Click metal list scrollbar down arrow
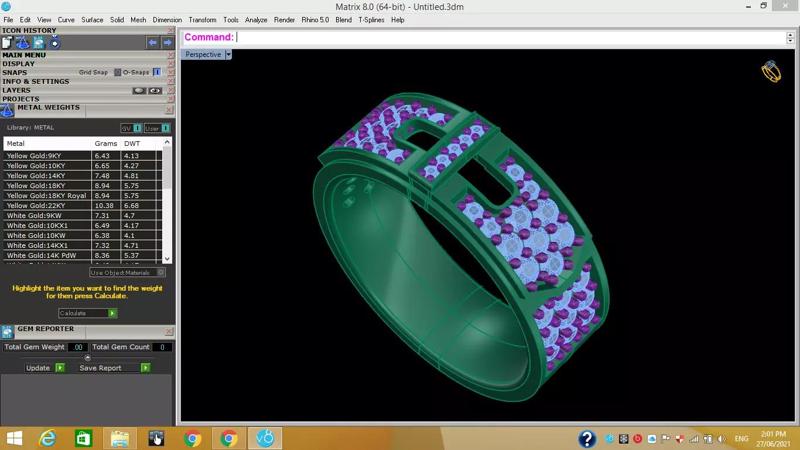This screenshot has height=450, width=800. [x=167, y=259]
